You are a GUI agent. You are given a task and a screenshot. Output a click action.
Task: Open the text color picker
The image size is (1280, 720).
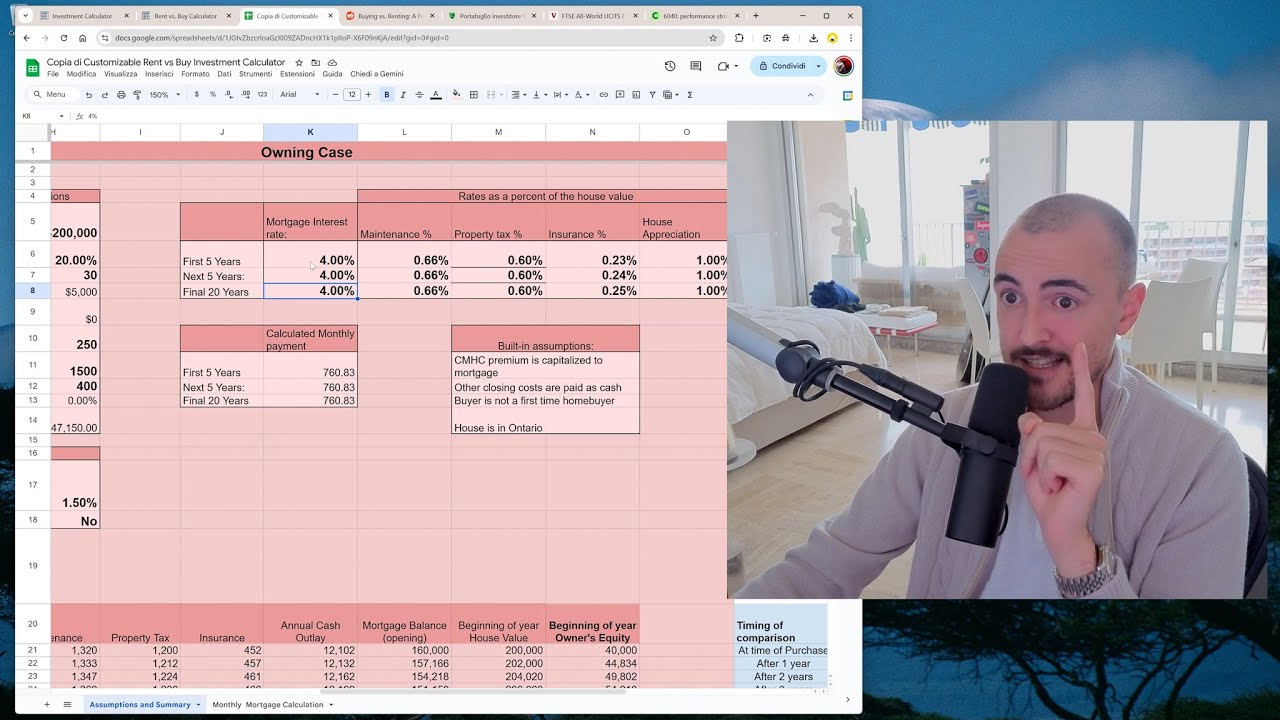(x=436, y=95)
